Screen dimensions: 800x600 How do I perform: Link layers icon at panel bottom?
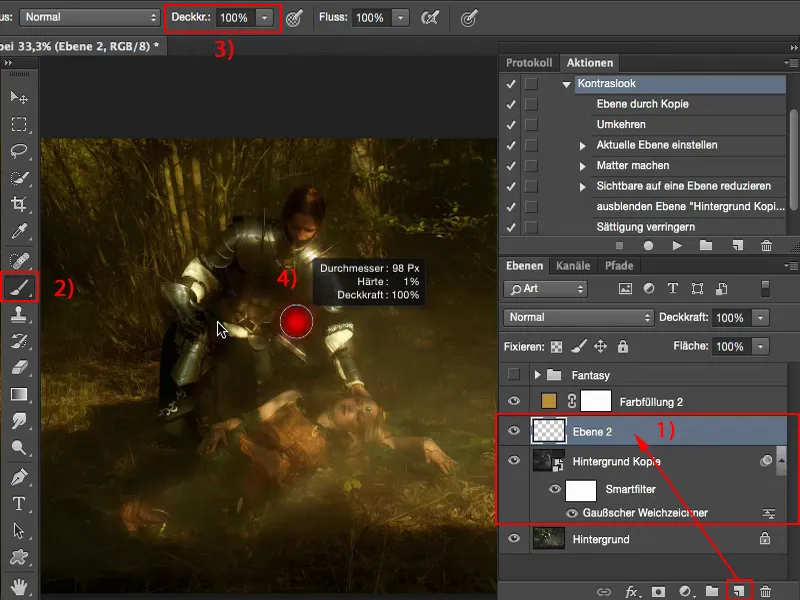[604, 592]
